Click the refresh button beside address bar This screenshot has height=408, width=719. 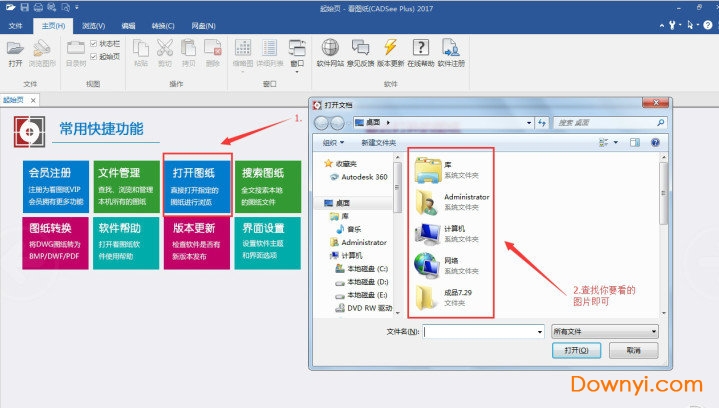[542, 123]
